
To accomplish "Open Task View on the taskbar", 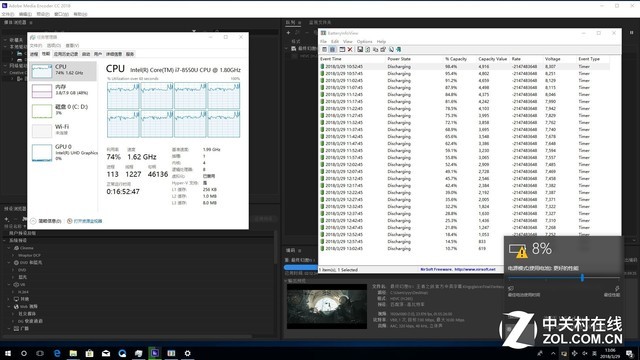I will [x=40, y=353].
